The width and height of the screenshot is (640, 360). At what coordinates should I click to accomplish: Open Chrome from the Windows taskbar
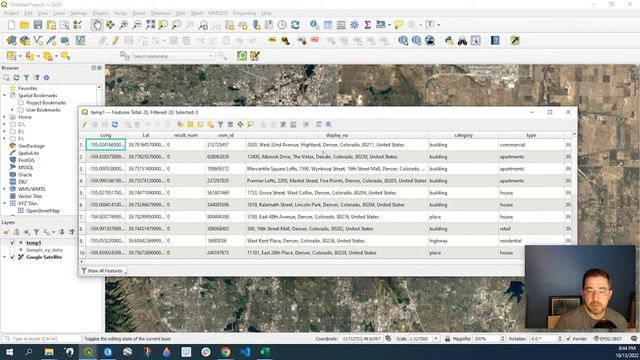click(225, 352)
